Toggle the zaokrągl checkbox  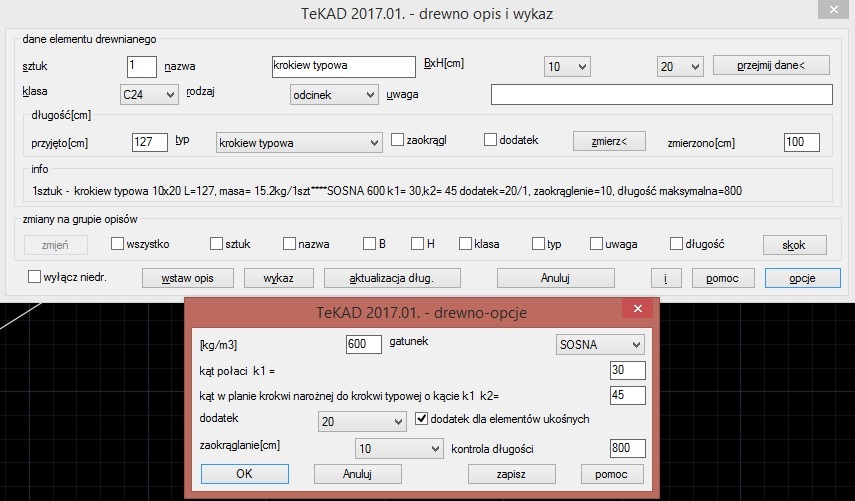point(398,140)
